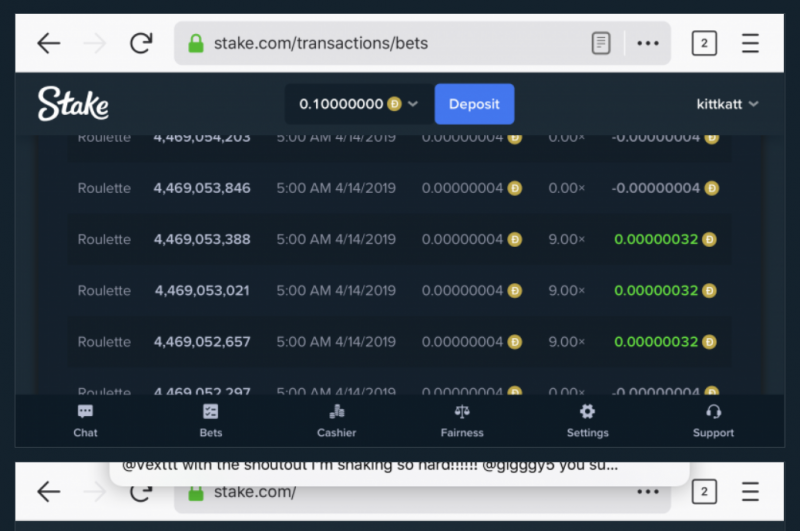The height and width of the screenshot is (531, 800).
Task: Open tabs counter 2 in lower browser
Action: click(704, 492)
